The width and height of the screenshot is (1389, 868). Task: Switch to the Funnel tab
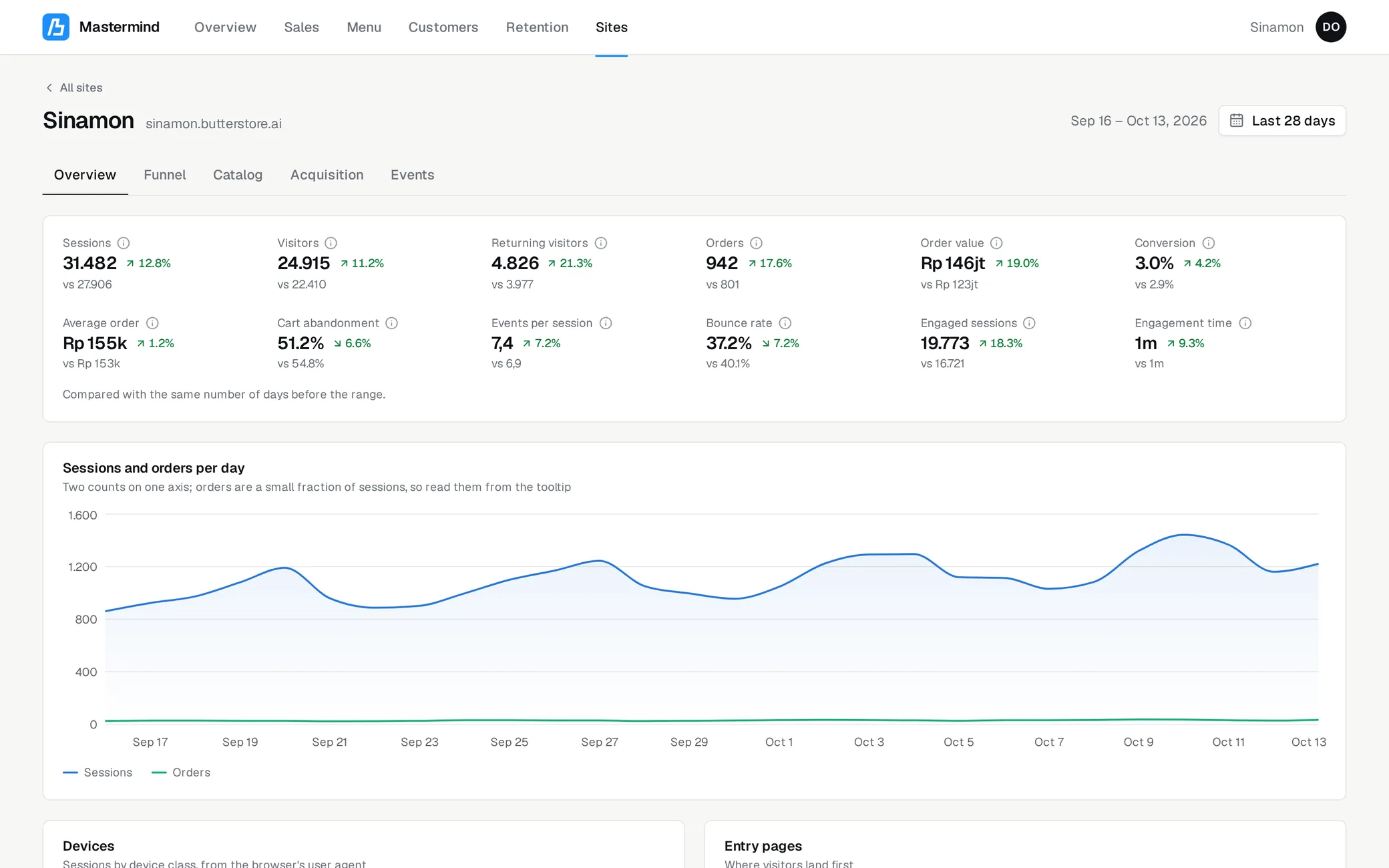[165, 175]
